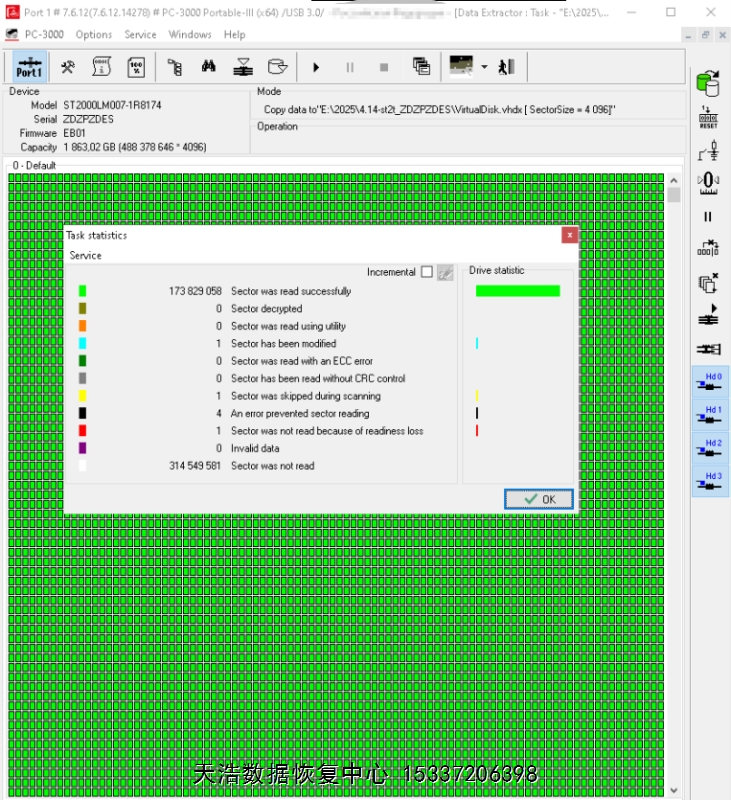Screen dimensions: 731x800
Task: Open the Windows menu
Action: point(190,34)
